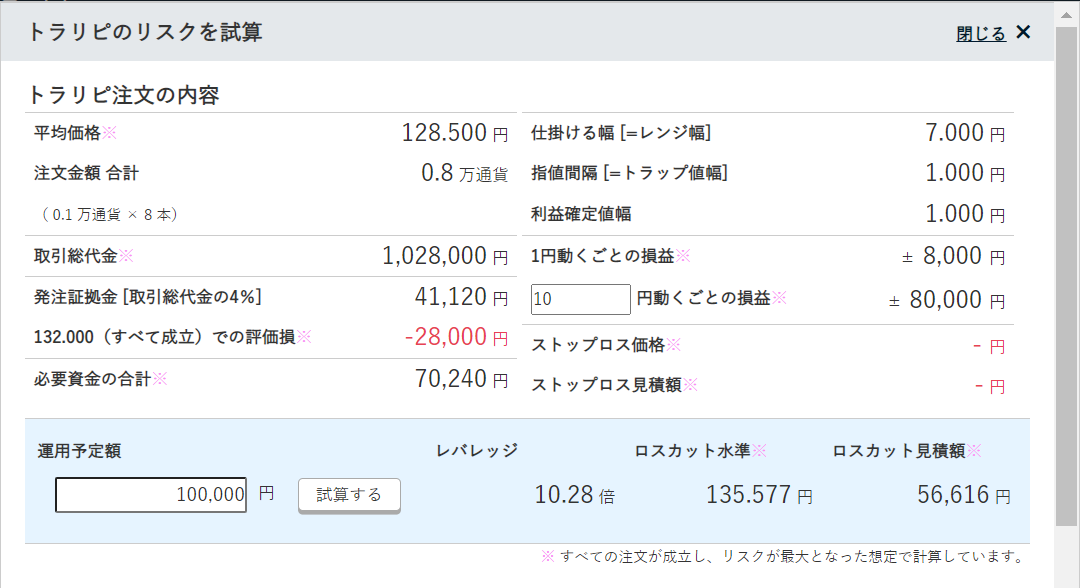Click the ※ mark after 132.000 での評価損

pos(304,337)
